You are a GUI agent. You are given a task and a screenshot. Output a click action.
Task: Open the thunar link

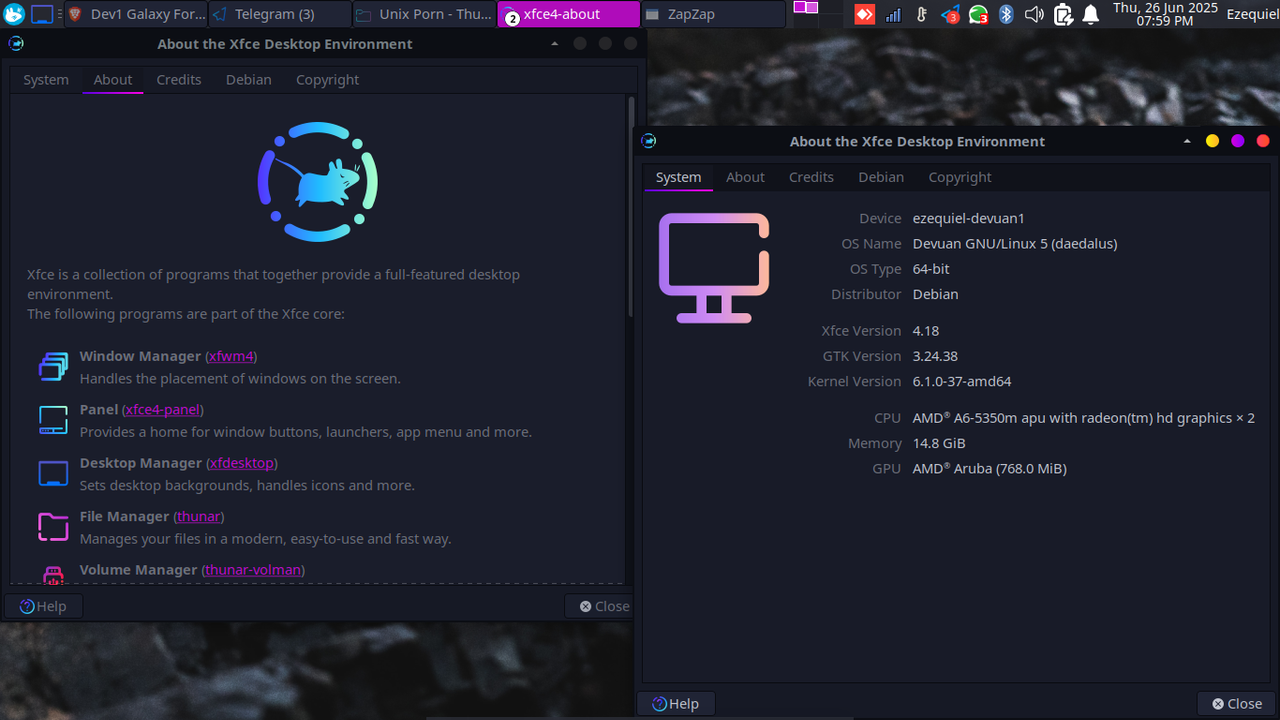click(199, 516)
